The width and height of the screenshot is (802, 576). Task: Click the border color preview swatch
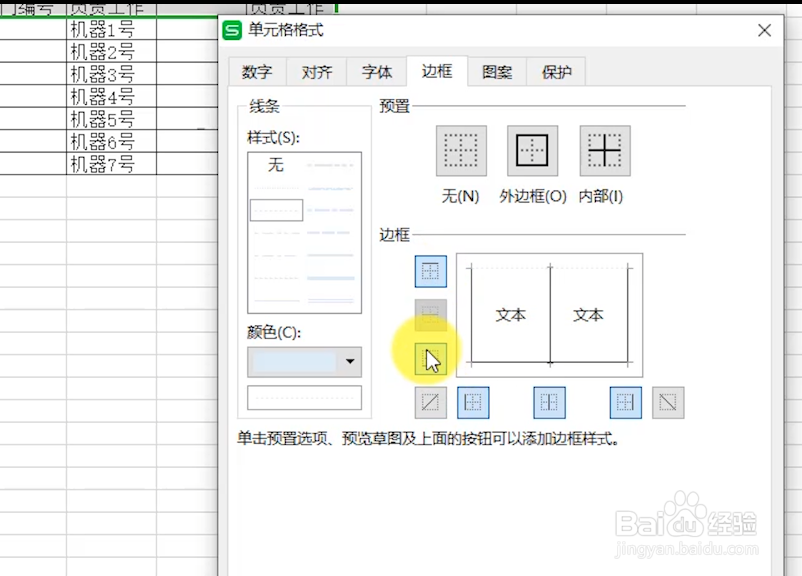(304, 397)
